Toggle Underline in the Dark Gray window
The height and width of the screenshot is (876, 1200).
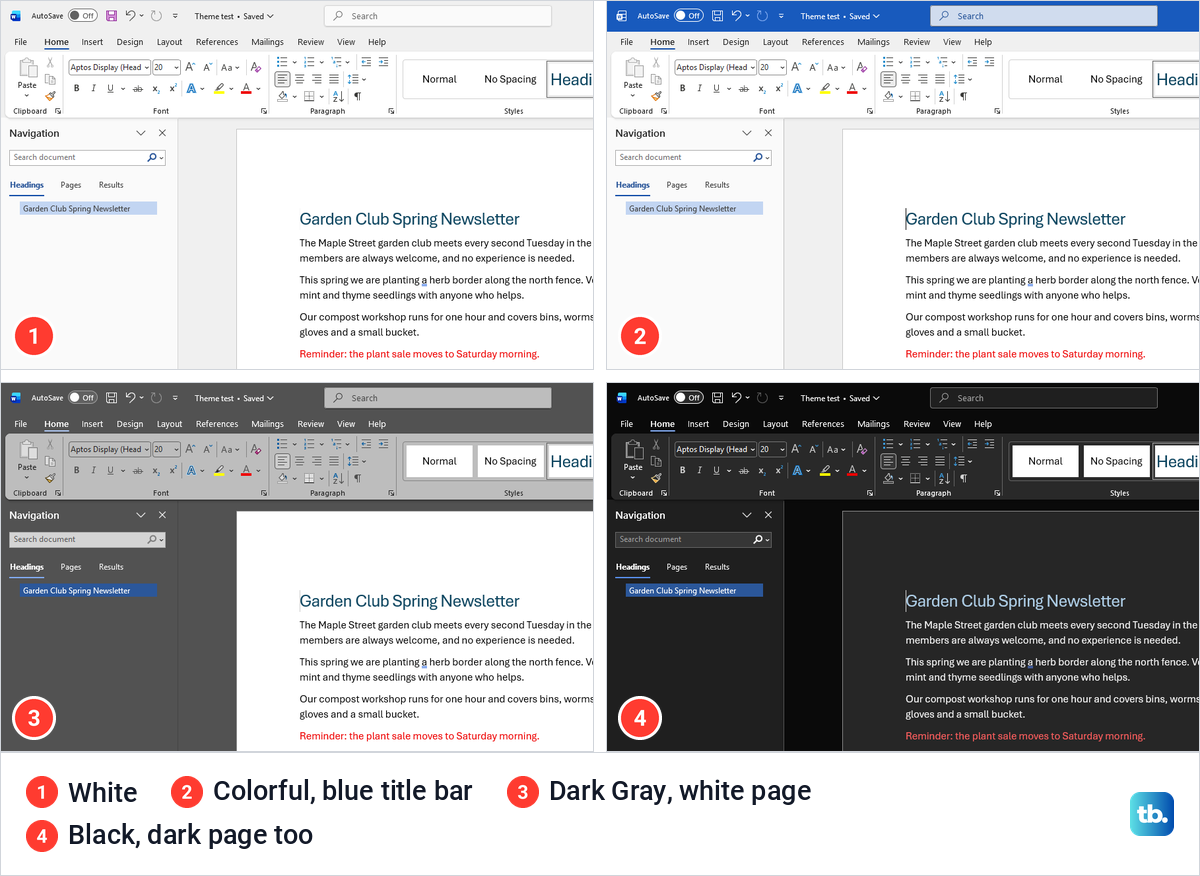tap(109, 470)
